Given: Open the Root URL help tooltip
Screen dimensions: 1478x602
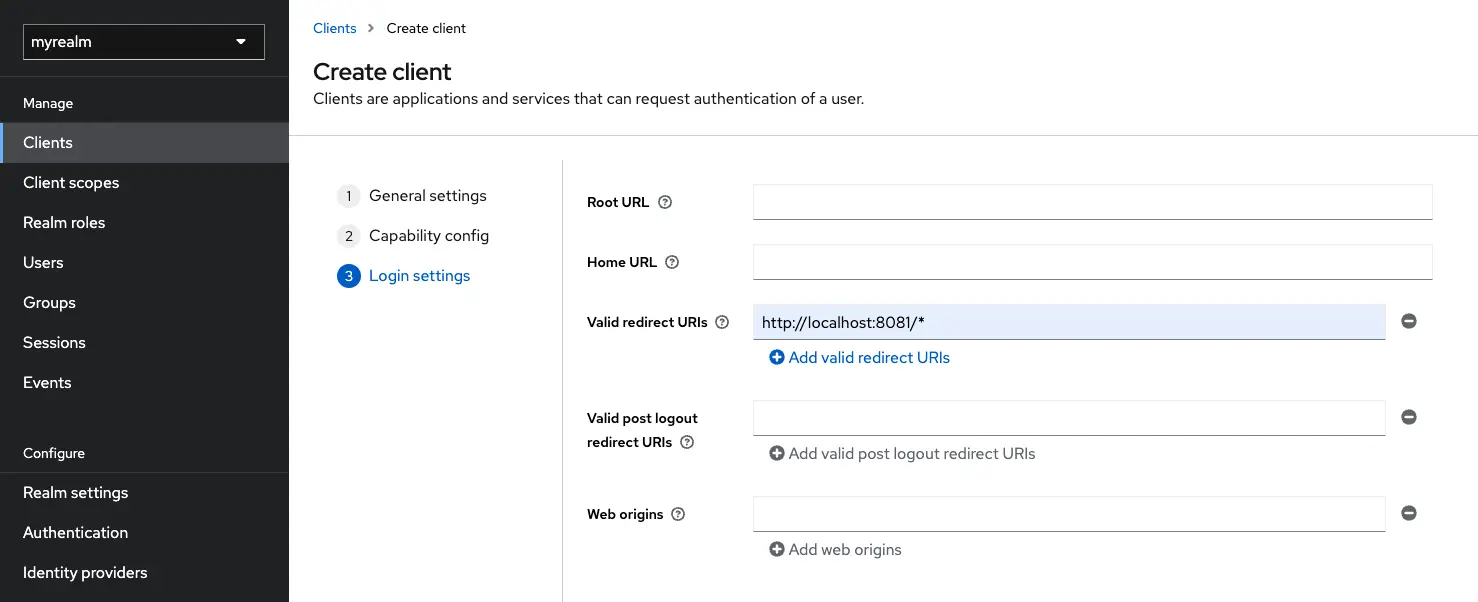Looking at the screenshot, I should (x=664, y=202).
